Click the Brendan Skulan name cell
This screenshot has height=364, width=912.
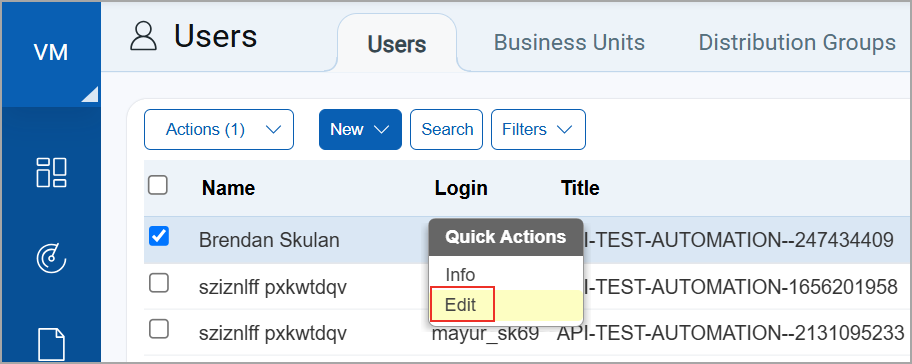(269, 240)
